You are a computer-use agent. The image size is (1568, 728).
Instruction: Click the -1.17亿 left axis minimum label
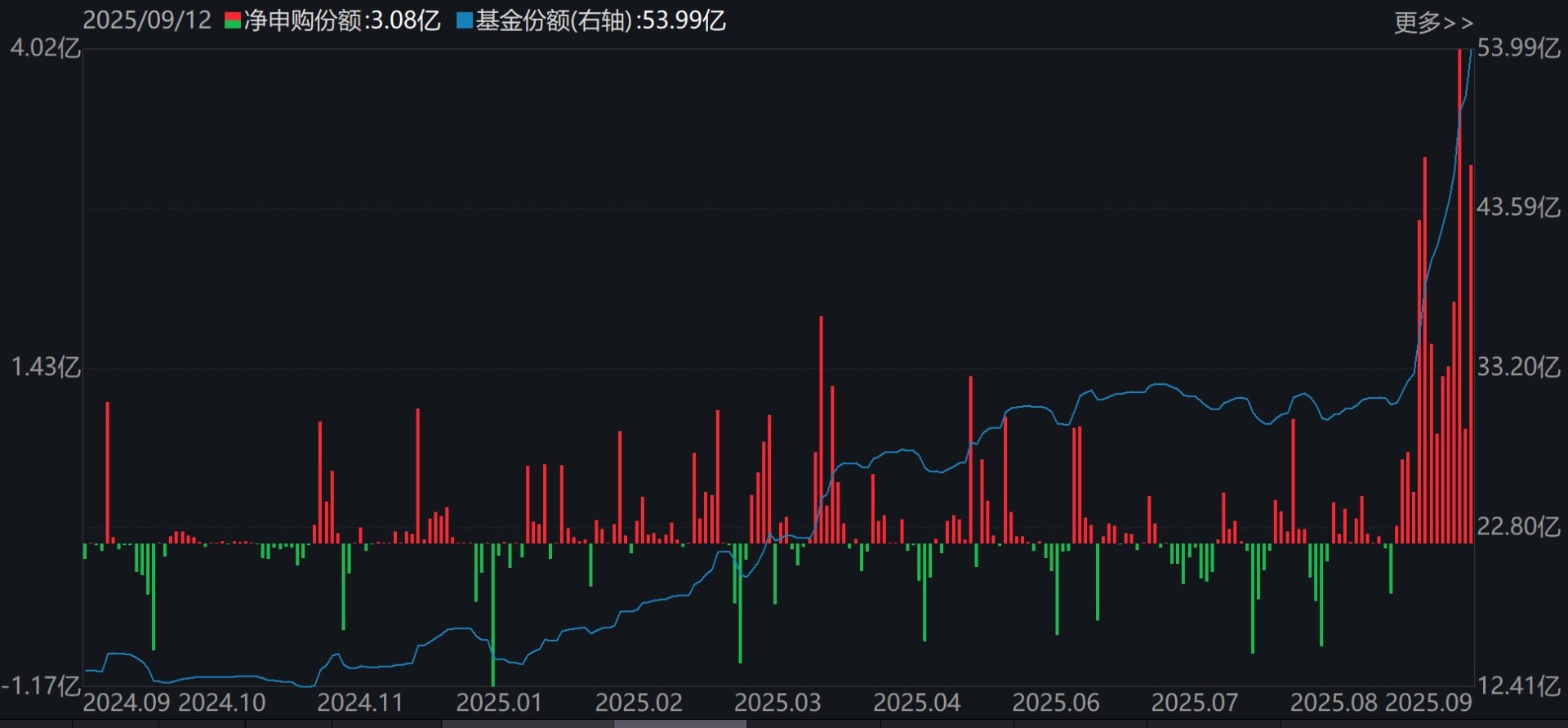(41, 686)
